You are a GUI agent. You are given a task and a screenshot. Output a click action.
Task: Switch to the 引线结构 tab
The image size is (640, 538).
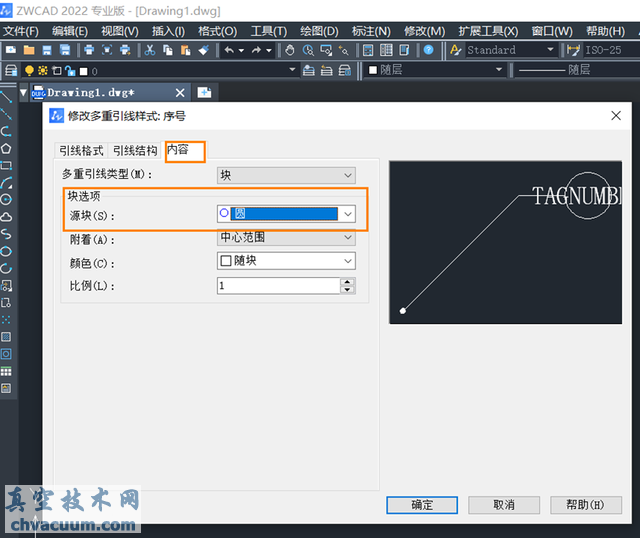coord(135,150)
